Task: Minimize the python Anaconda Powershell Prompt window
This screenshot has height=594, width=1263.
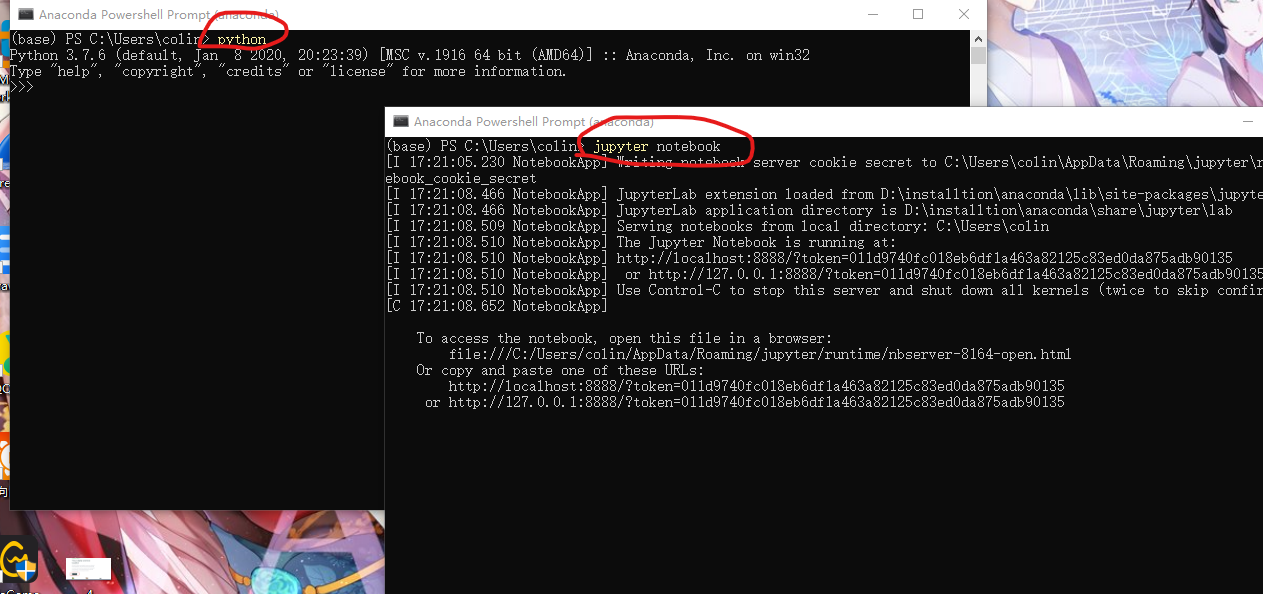Action: click(872, 15)
